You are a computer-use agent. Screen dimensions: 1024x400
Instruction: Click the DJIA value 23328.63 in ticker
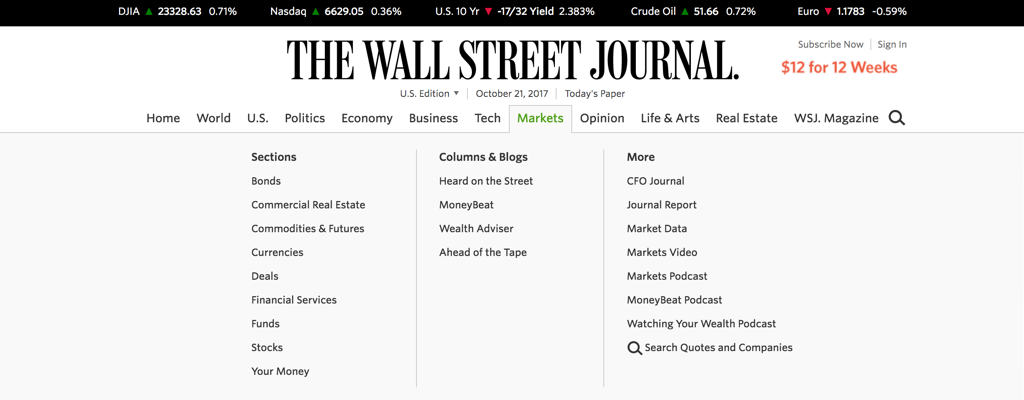tap(180, 11)
